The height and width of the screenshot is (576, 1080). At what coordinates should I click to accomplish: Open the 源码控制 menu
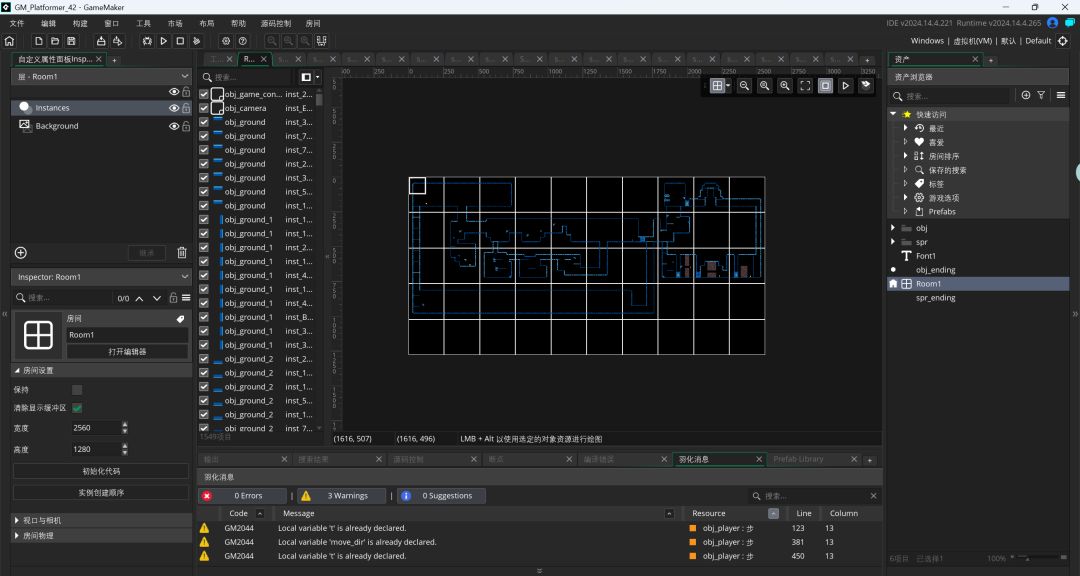click(276, 23)
